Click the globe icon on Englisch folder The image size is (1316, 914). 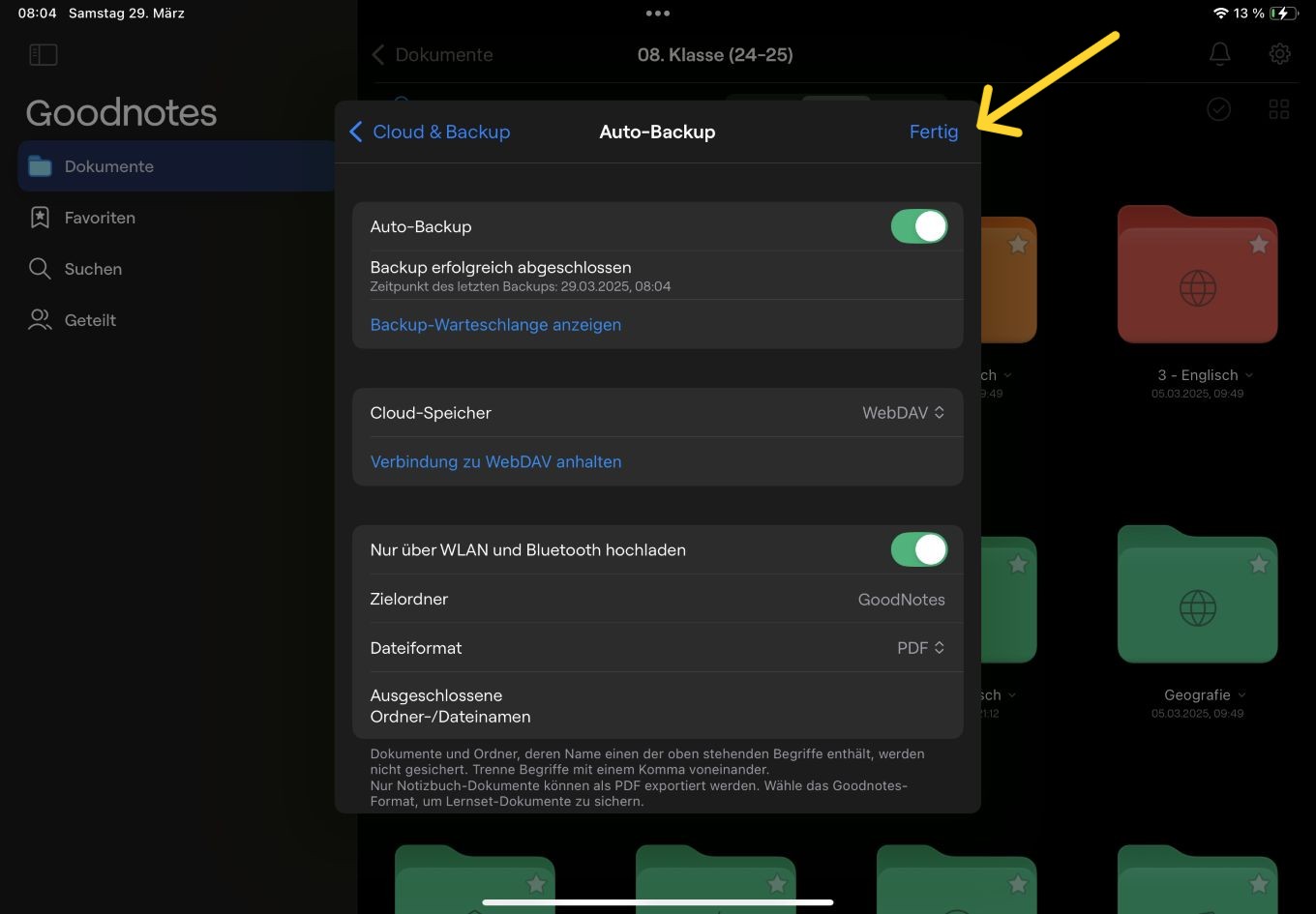1197,288
